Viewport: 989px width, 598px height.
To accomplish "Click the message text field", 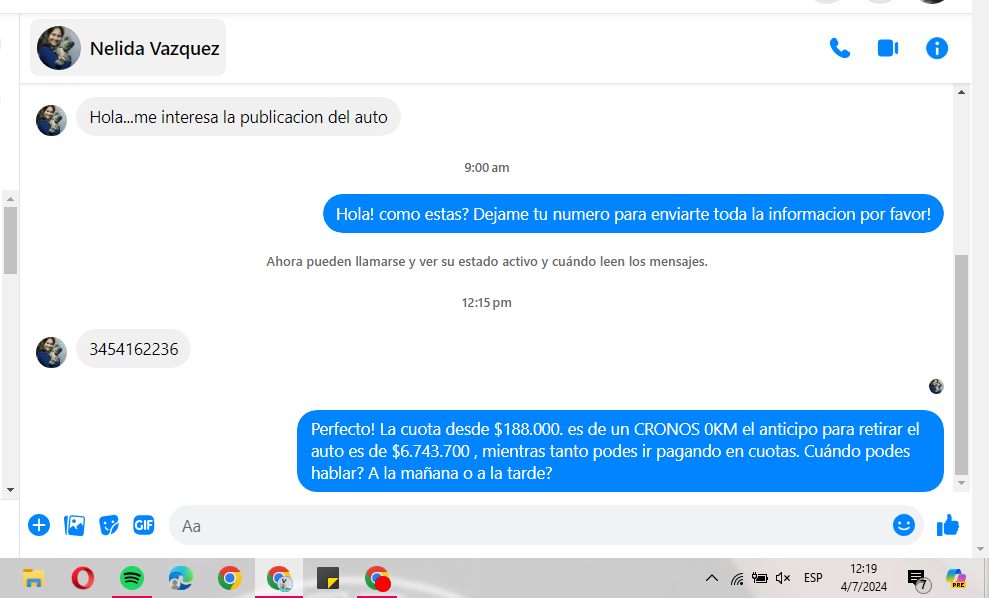I will click(x=530, y=525).
